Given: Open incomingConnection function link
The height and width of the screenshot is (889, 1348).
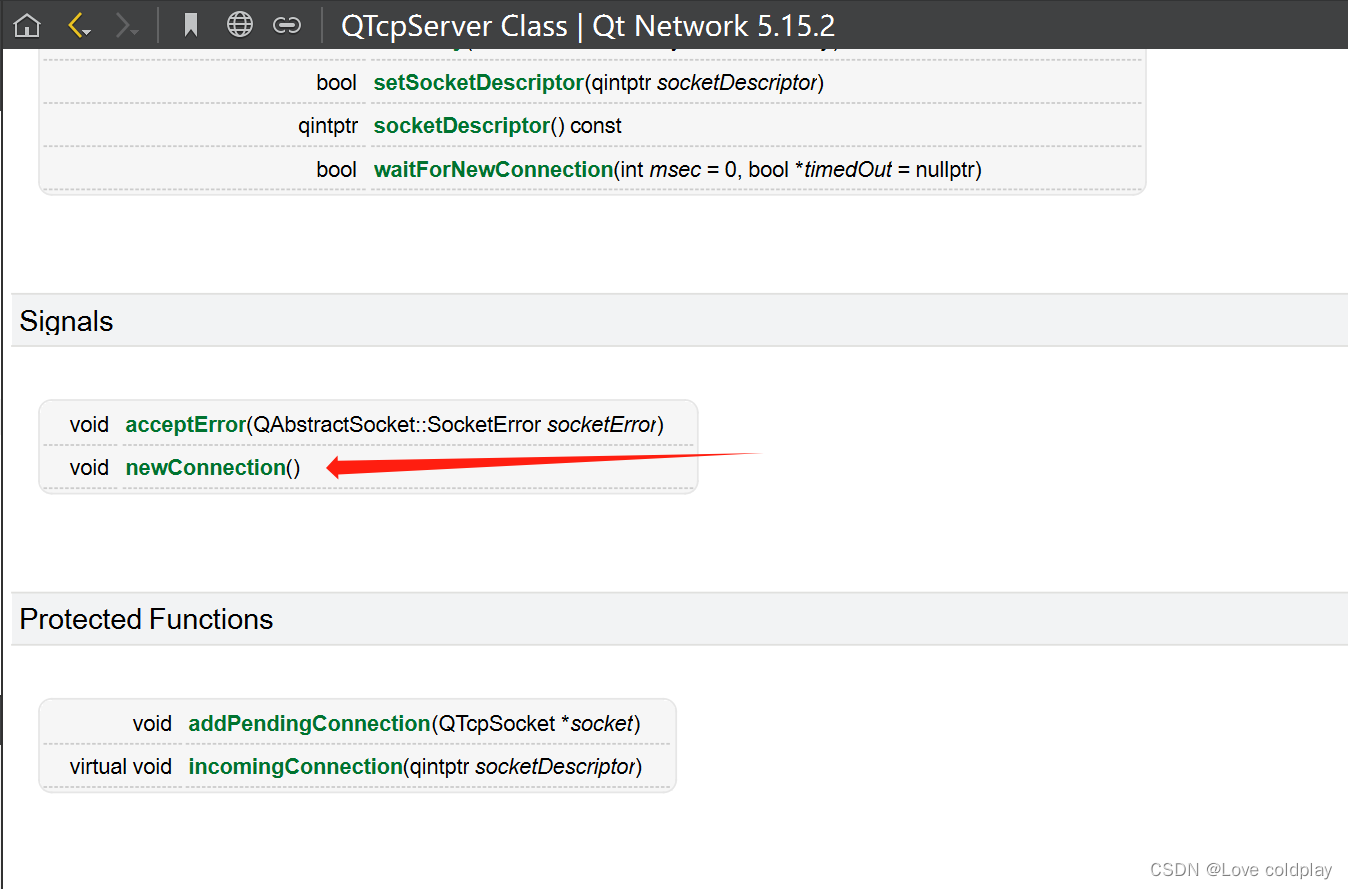Looking at the screenshot, I should click(295, 767).
